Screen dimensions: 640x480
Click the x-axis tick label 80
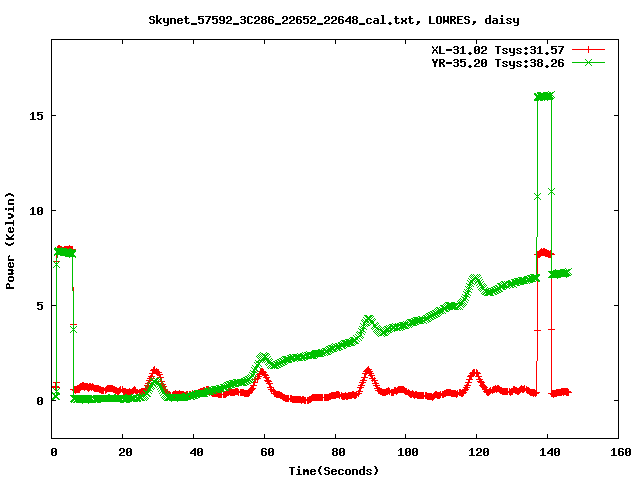tap(338, 452)
